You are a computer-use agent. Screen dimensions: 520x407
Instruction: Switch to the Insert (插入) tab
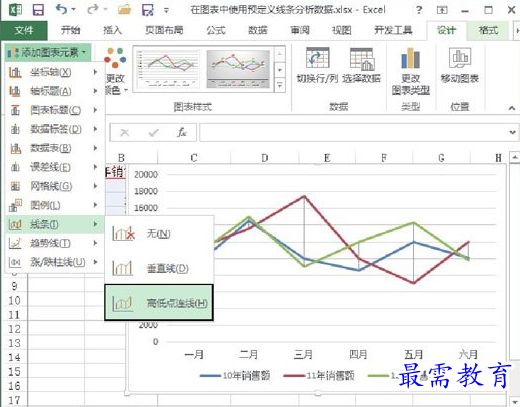coord(112,30)
